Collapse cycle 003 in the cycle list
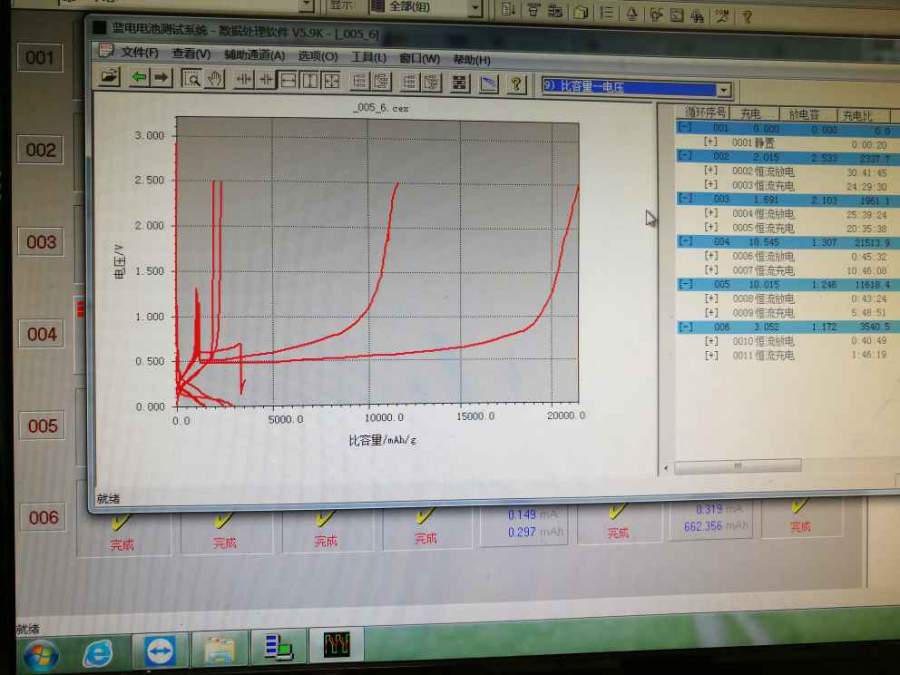900x675 pixels. tap(685, 198)
